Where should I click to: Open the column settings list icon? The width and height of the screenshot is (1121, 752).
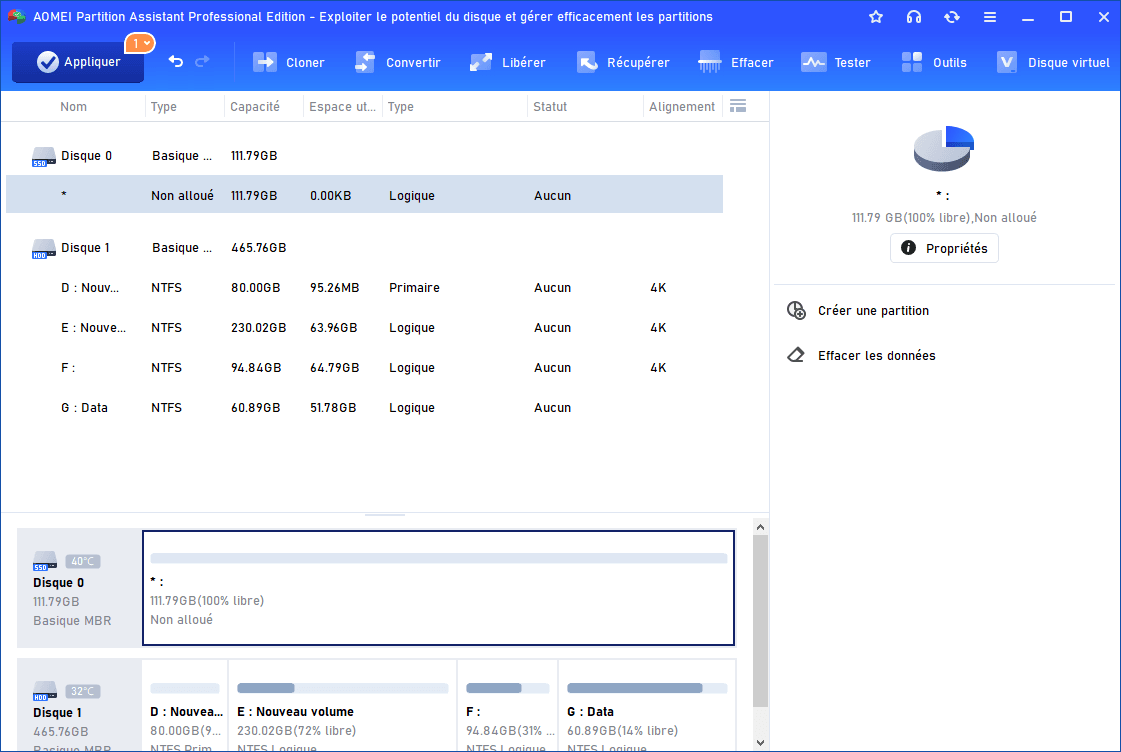[x=738, y=106]
